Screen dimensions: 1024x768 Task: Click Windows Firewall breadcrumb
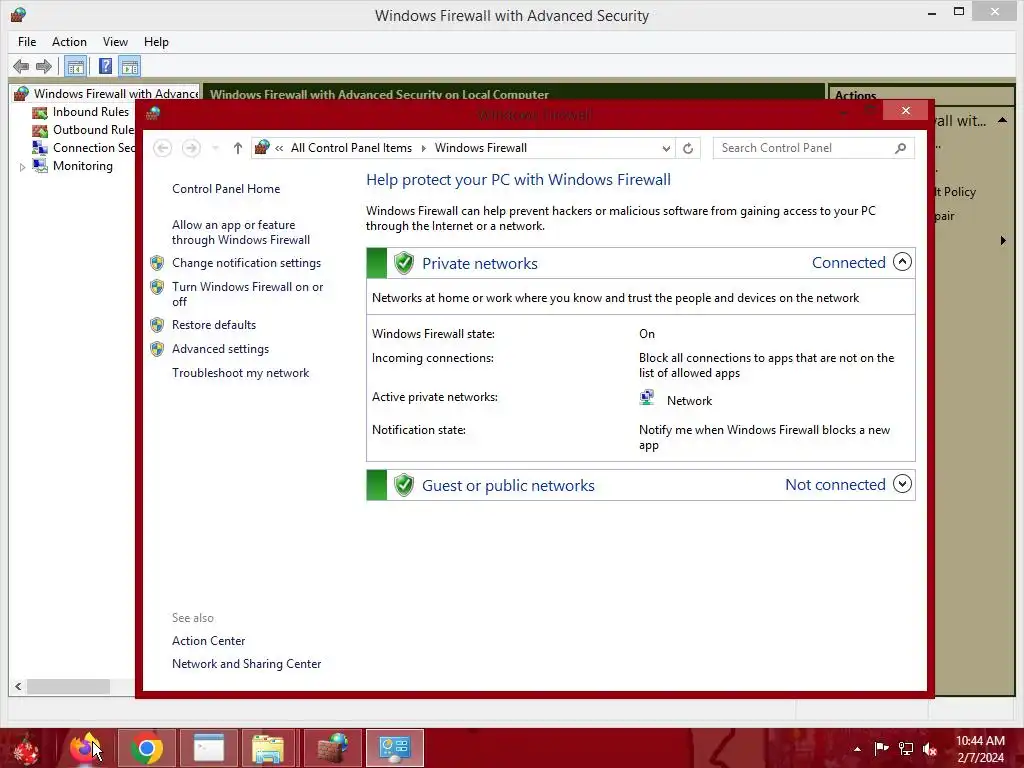[x=481, y=148]
